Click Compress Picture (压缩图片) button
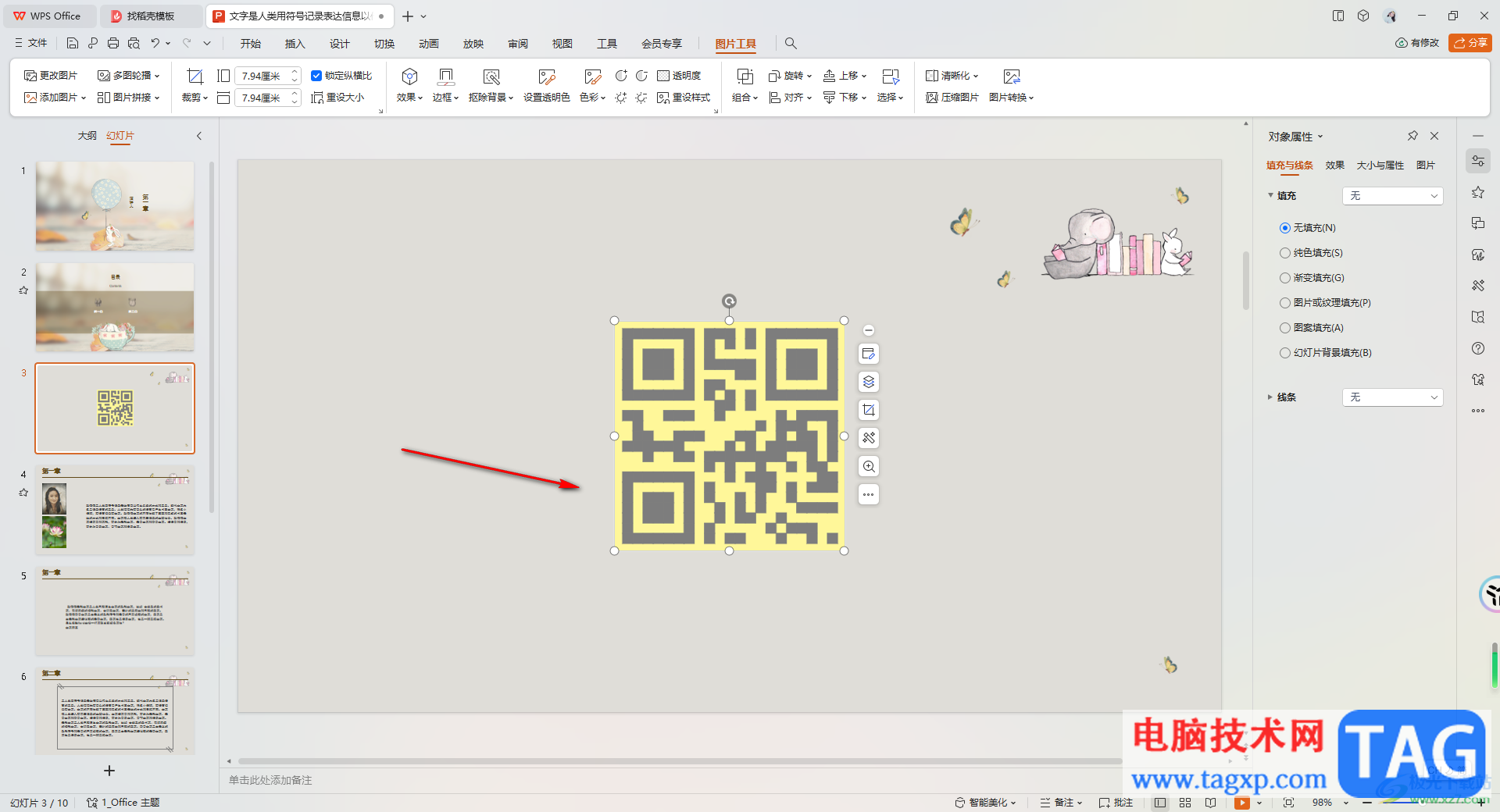The height and width of the screenshot is (812, 1500). tap(952, 98)
